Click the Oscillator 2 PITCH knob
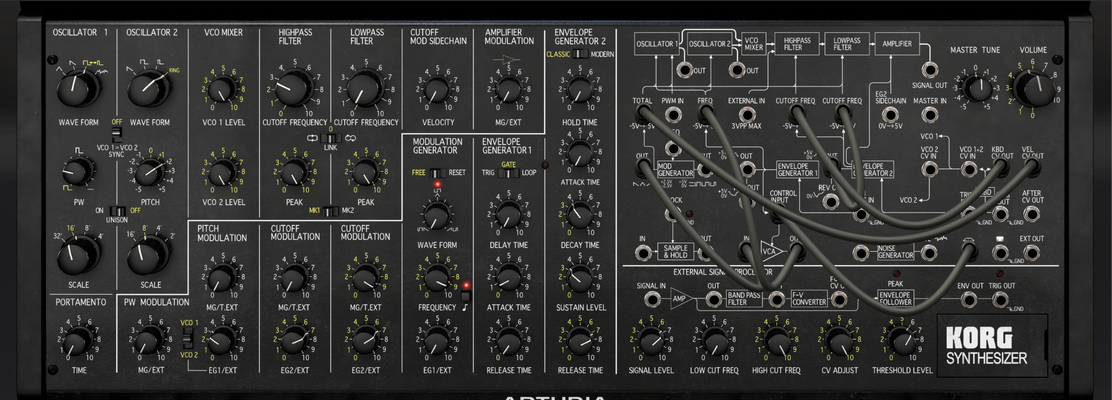The width and height of the screenshot is (1112, 400). click(x=150, y=172)
